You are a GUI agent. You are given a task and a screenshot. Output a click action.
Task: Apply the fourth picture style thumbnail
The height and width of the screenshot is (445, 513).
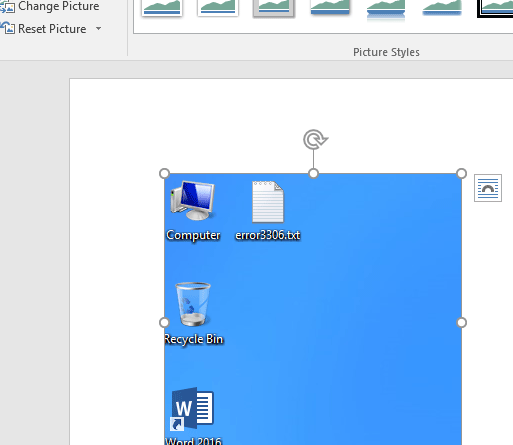330,7
